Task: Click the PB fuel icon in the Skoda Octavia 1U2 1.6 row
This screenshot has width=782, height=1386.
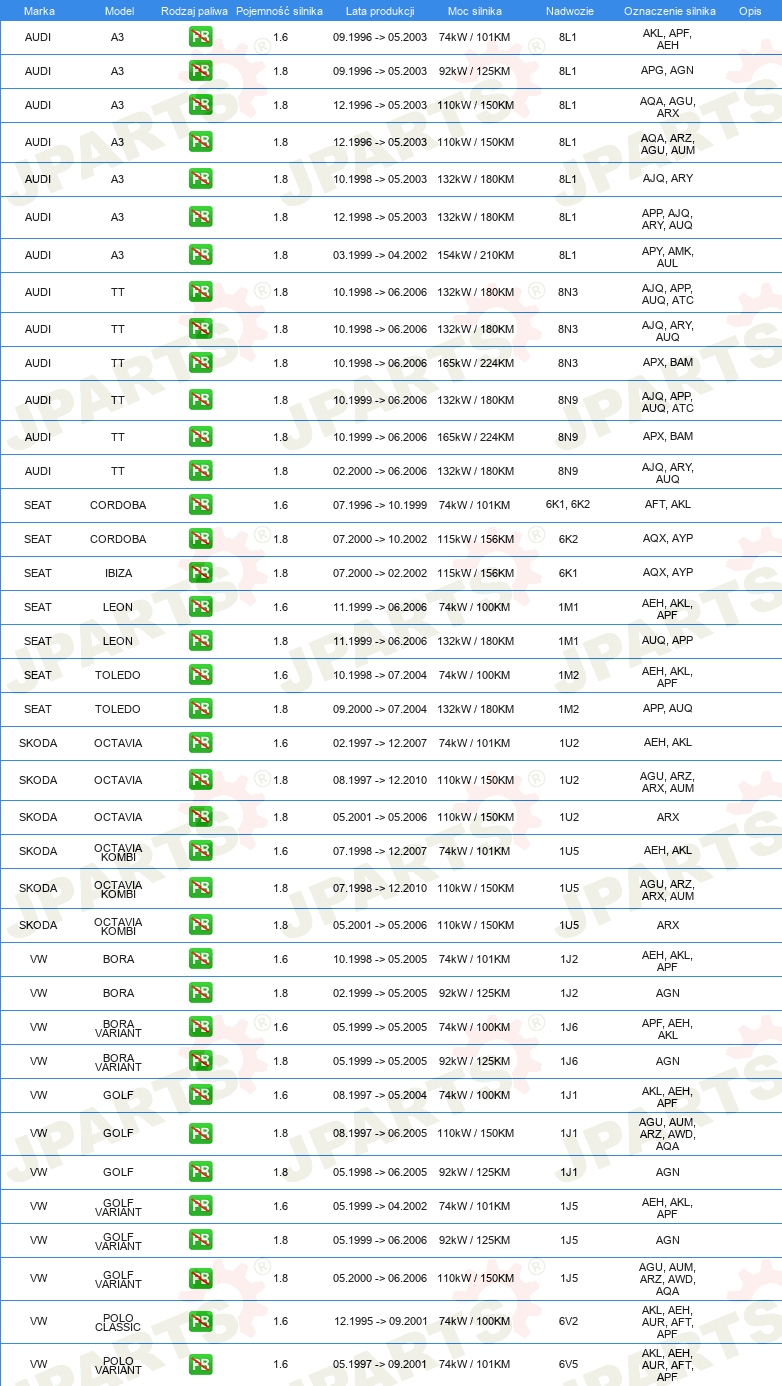Action: tap(201, 743)
